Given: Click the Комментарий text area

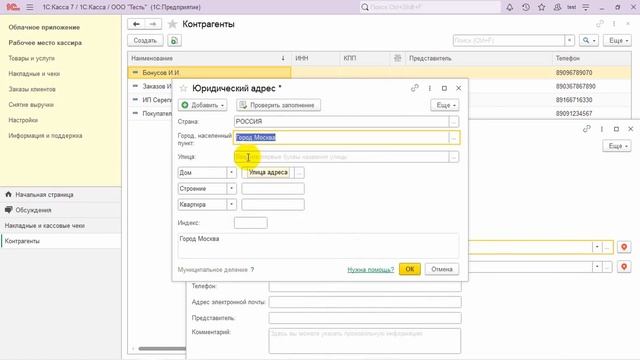Looking at the screenshot, I should [365, 340].
